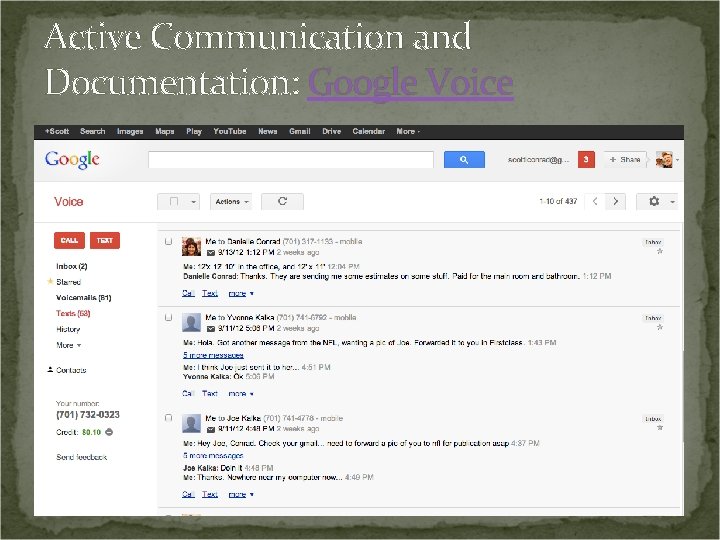
Task: Expand 5 more messages for Joe Kalka
Action: click(213, 456)
